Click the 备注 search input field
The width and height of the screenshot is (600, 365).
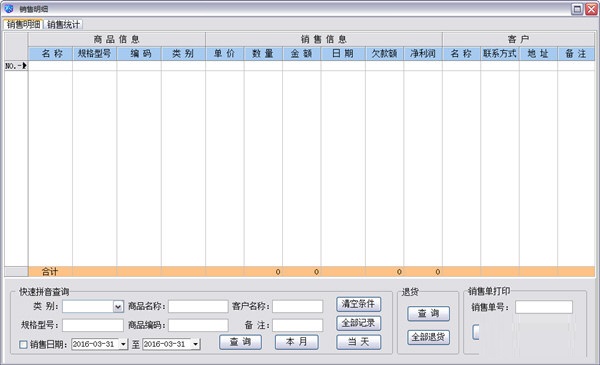click(x=298, y=325)
